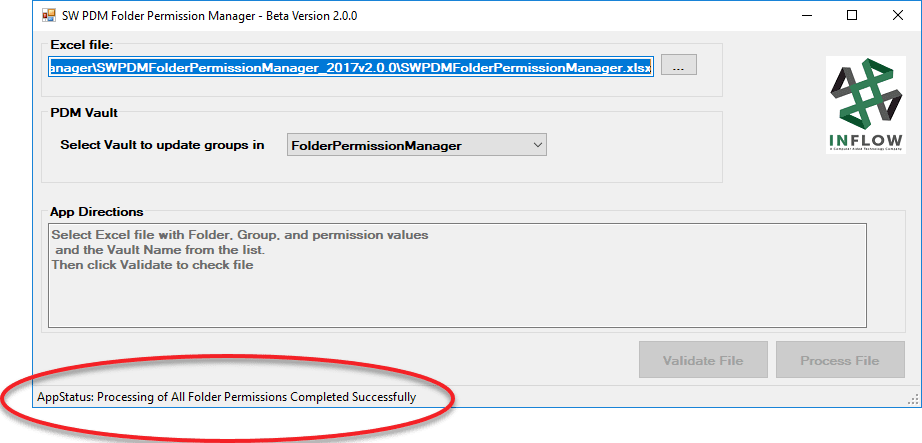Viewport: 922px width, 443px height.
Task: Click the 'App Directions' group label
Action: pyautogui.click(x=96, y=212)
